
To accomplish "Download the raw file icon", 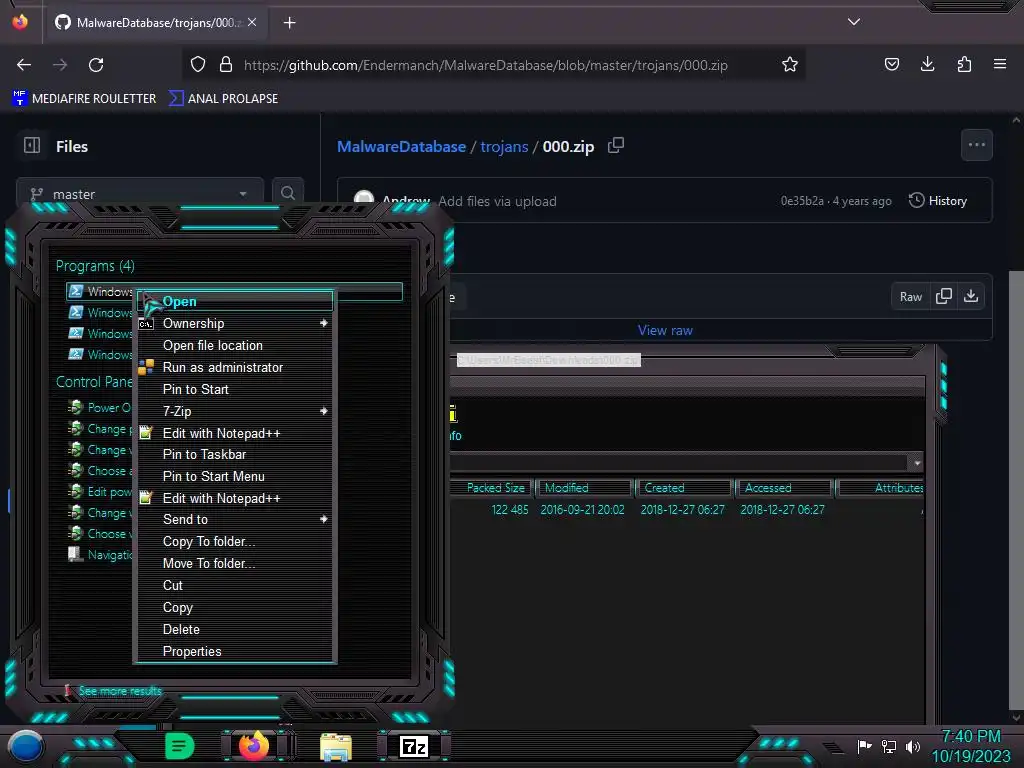I will click(971, 296).
